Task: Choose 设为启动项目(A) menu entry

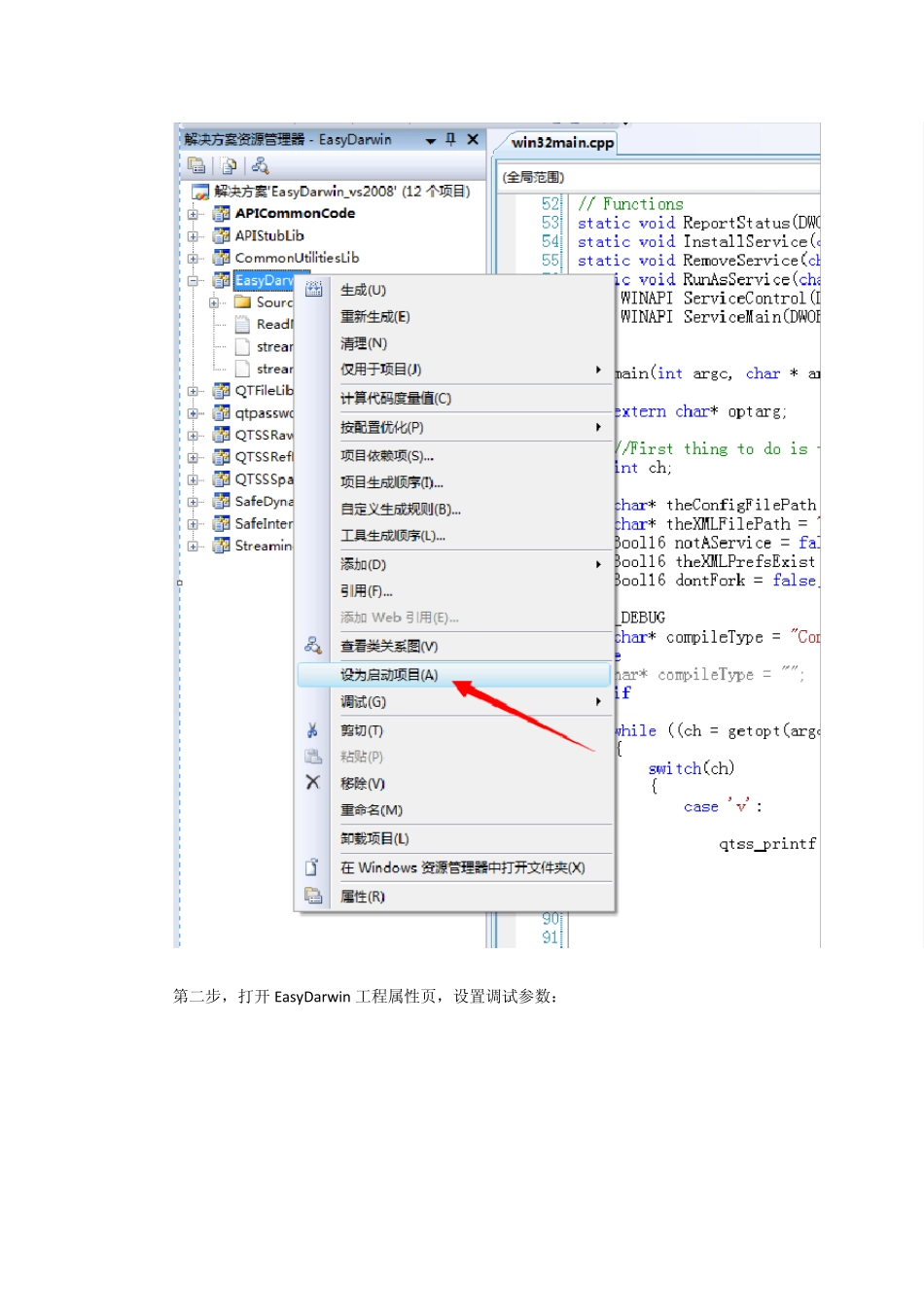Action: [x=455, y=675]
